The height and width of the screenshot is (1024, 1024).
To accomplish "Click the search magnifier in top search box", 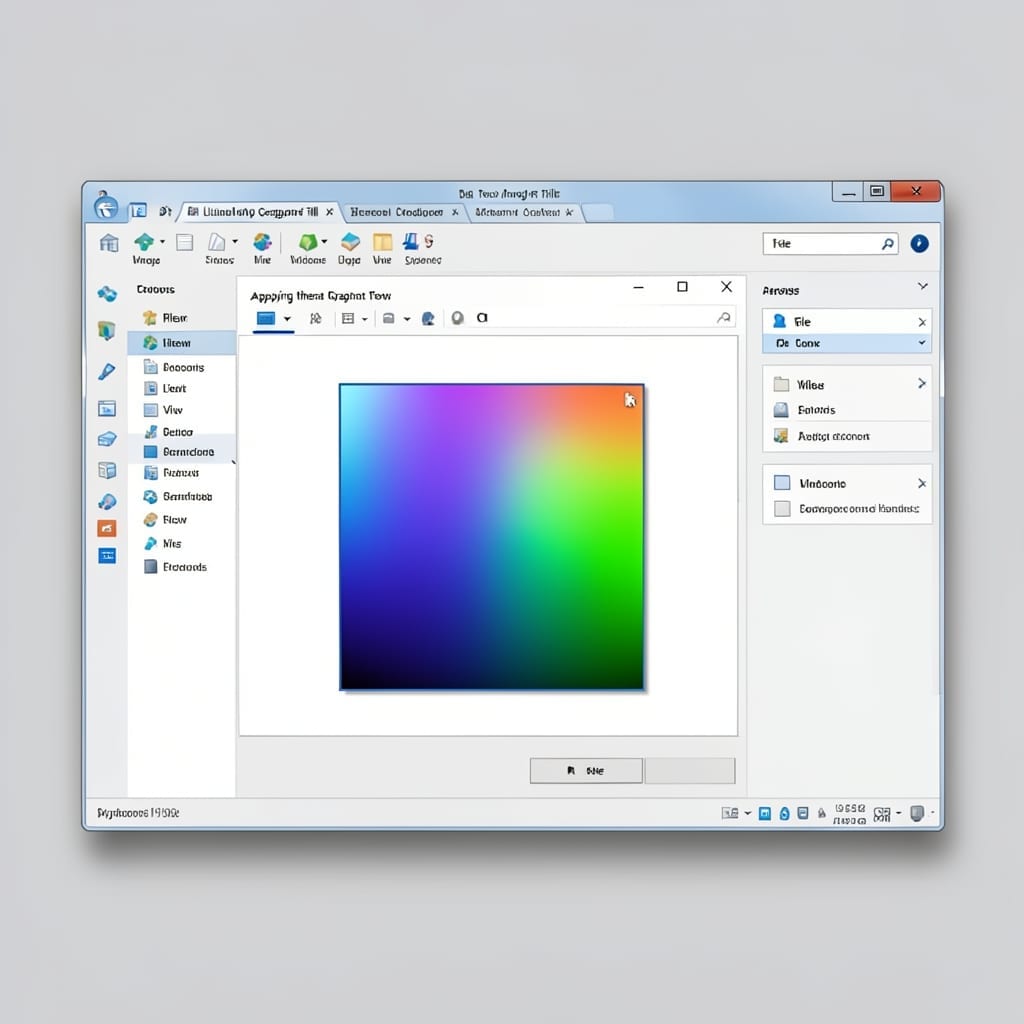I will [x=887, y=244].
